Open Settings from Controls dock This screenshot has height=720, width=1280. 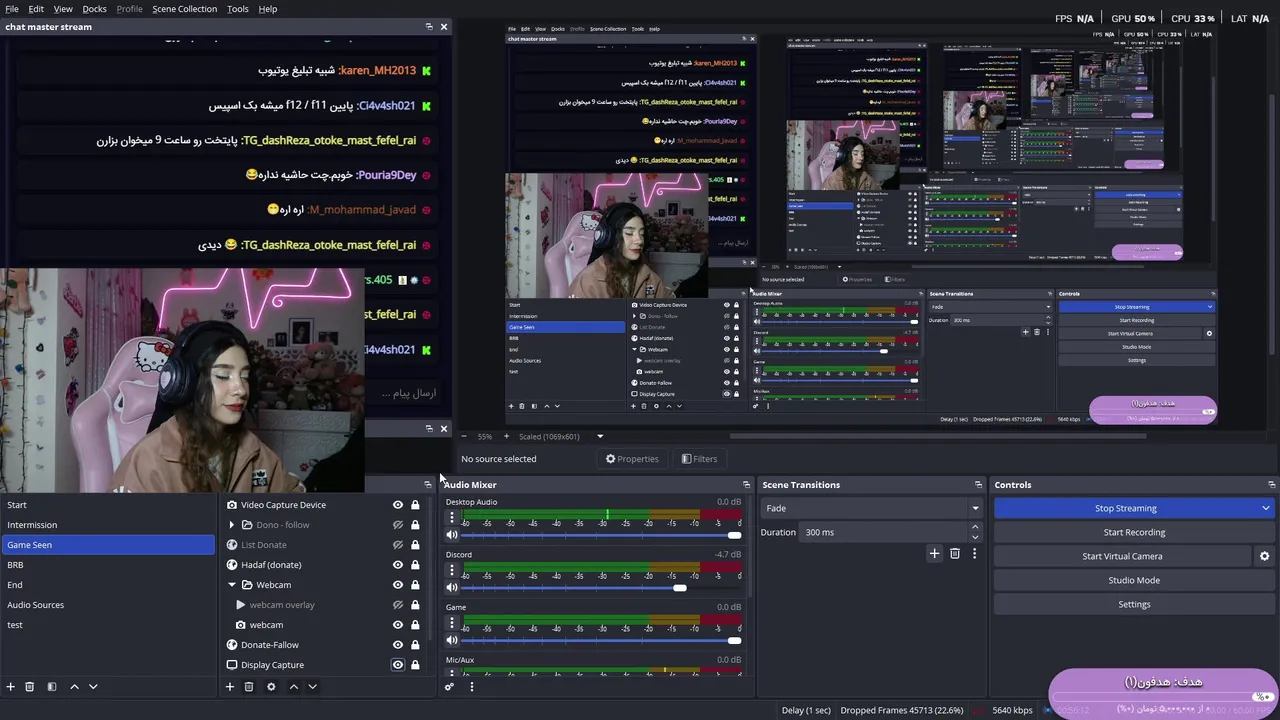click(x=1134, y=604)
